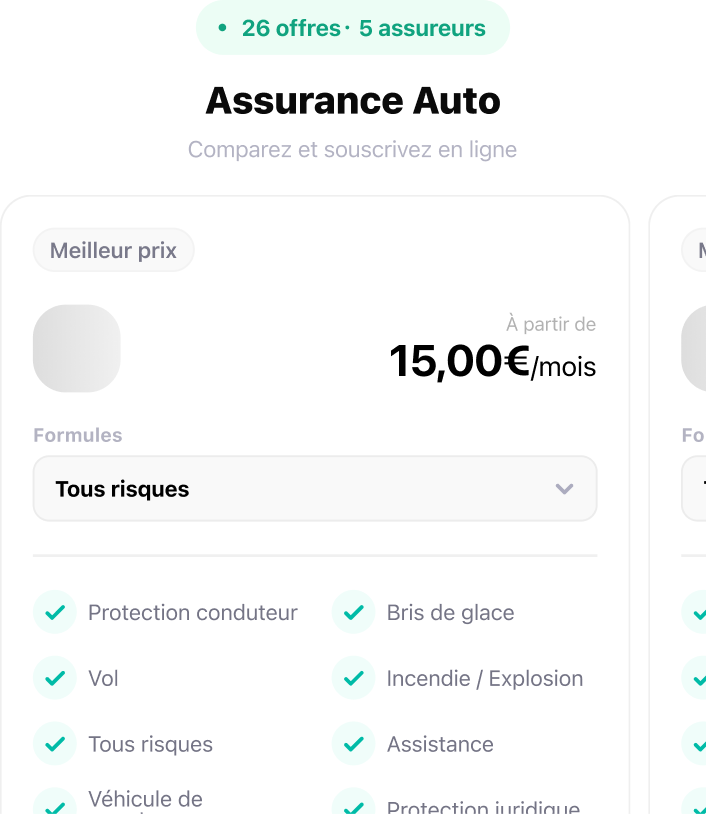Click the 26 offres · 5 assureurs pill
The image size is (706, 814).
click(353, 28)
